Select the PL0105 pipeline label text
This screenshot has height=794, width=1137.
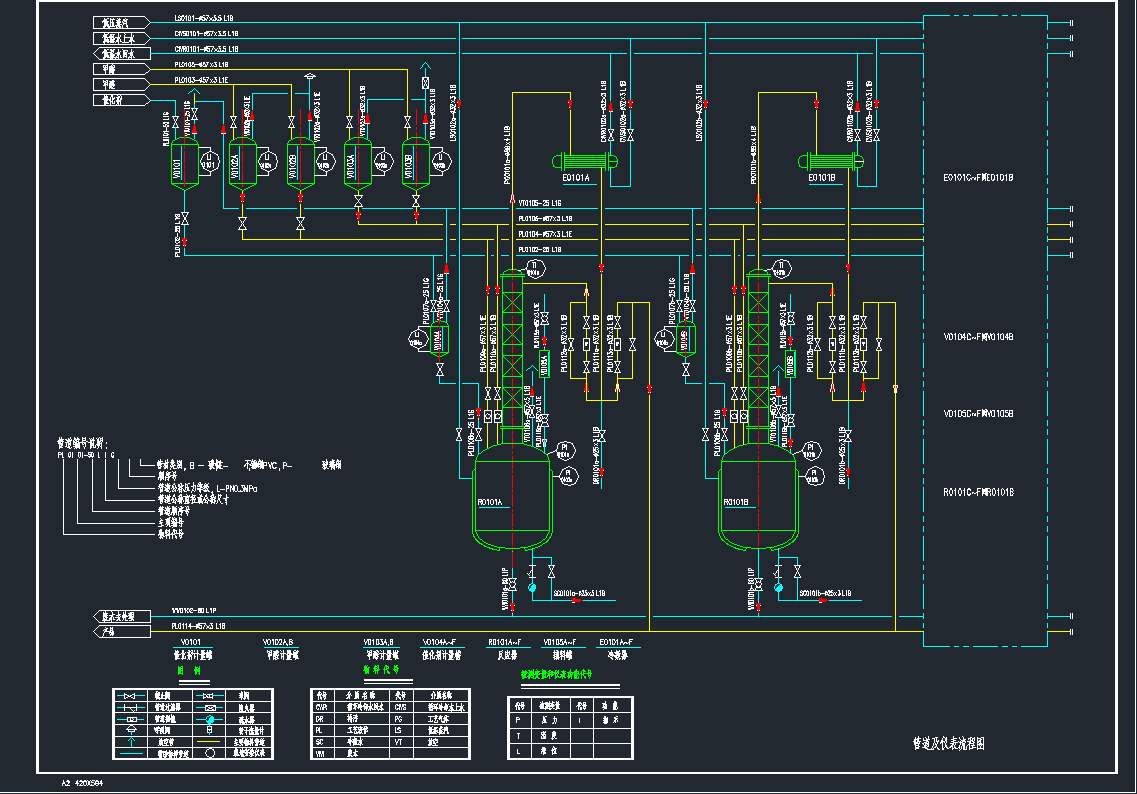tap(201, 64)
